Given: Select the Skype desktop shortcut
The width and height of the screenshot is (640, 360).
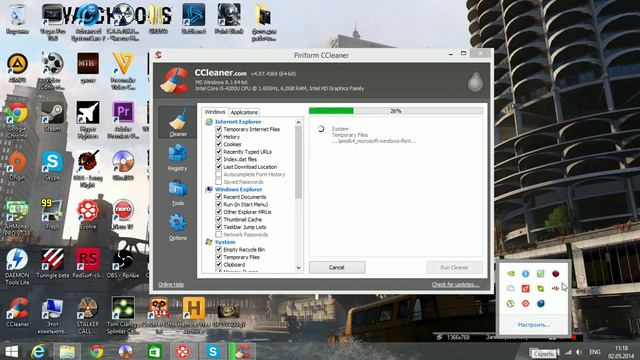Looking at the screenshot, I should [x=52, y=166].
